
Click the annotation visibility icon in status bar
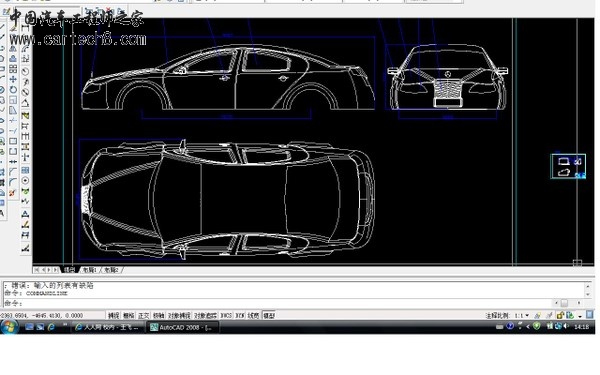[537, 315]
